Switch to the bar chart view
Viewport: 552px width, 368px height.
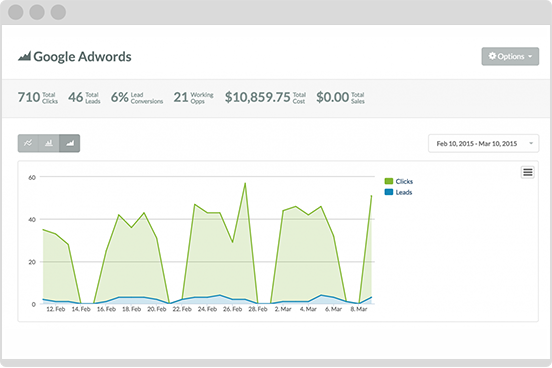[49, 143]
